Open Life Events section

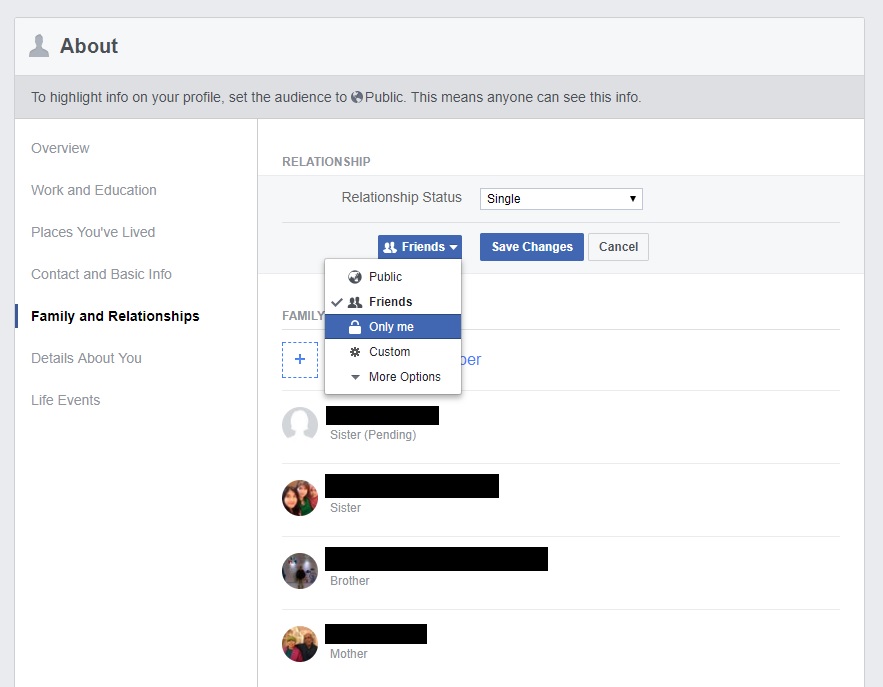pos(65,400)
